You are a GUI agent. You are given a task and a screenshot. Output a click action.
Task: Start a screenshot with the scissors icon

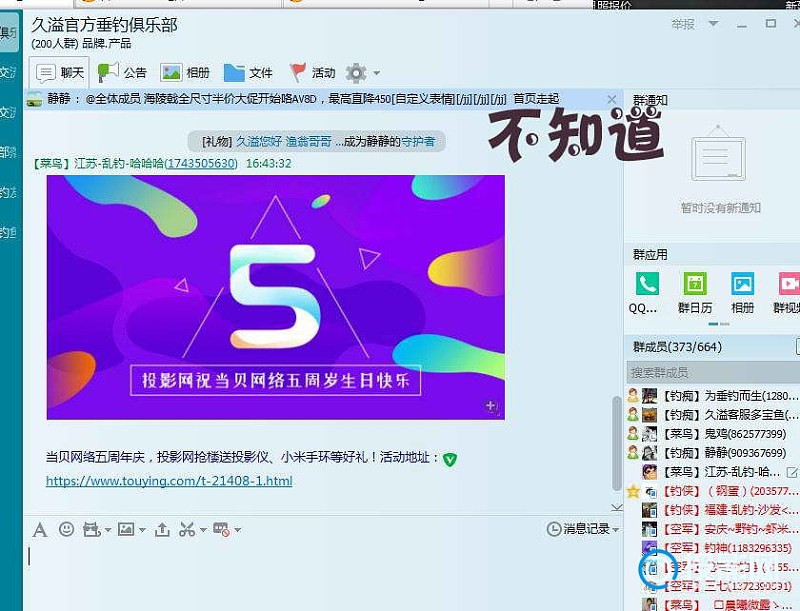[x=187, y=530]
